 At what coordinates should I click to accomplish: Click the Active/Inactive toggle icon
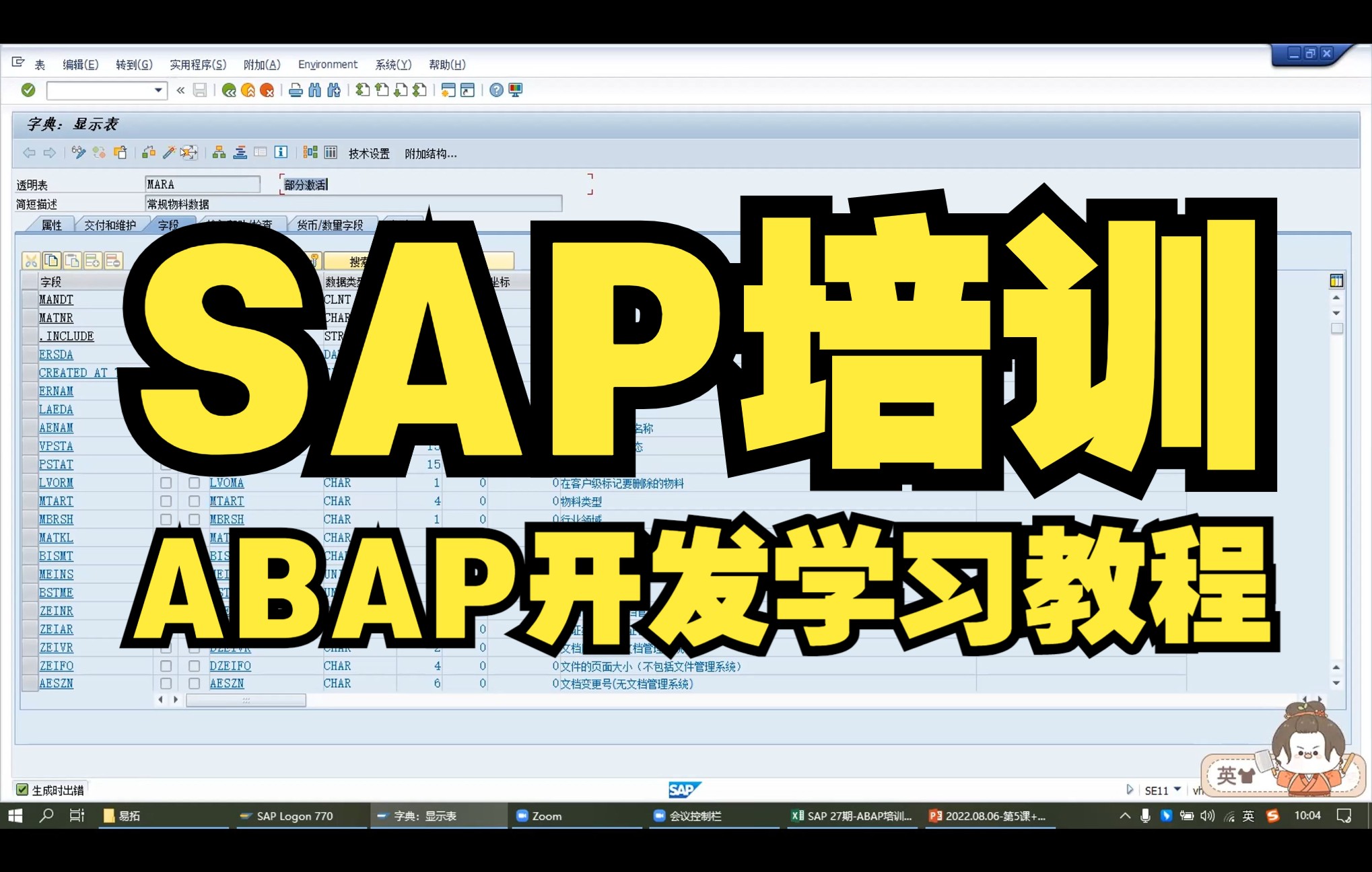[99, 153]
